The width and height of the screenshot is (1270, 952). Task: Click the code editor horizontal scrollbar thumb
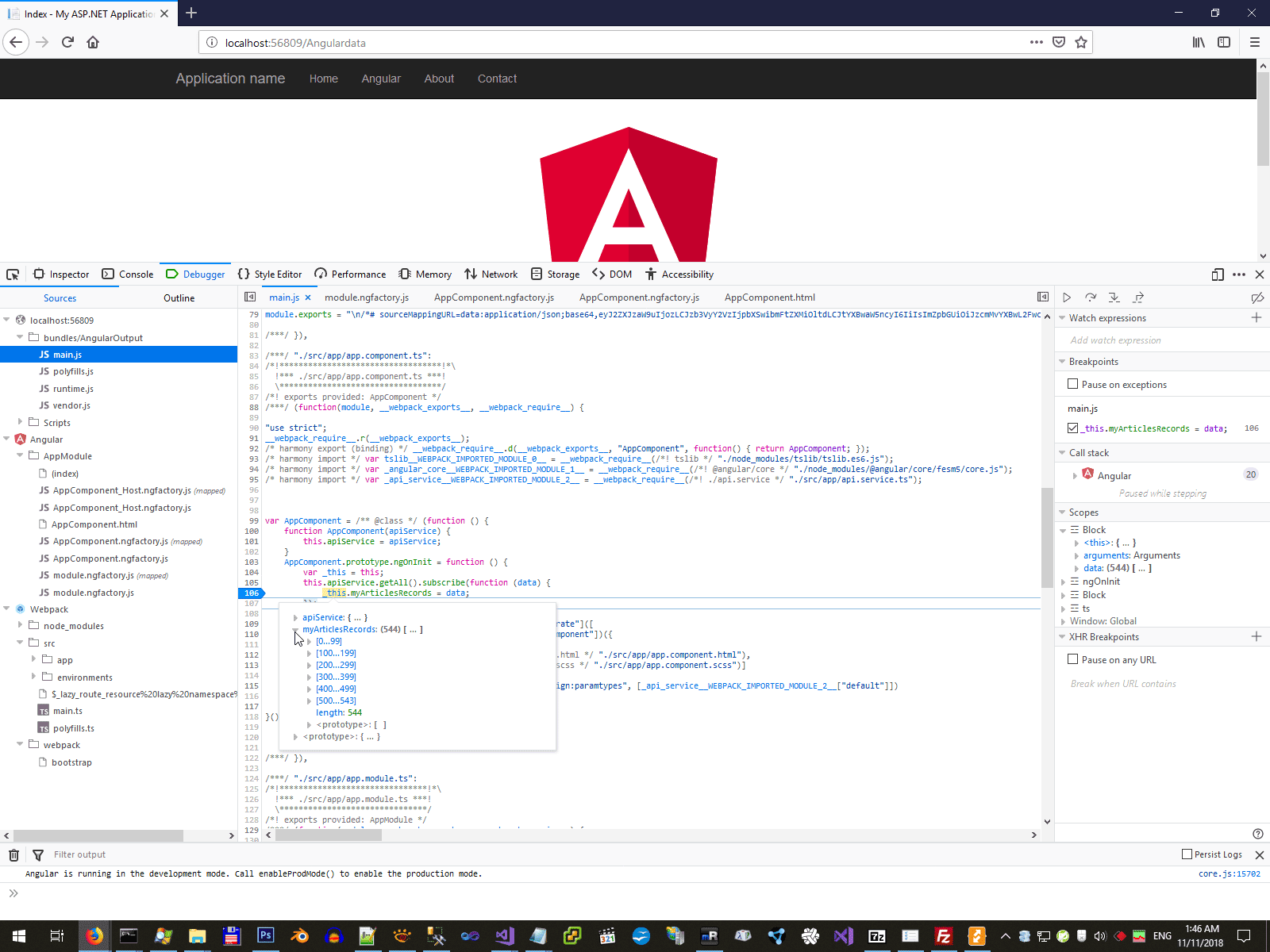329,835
